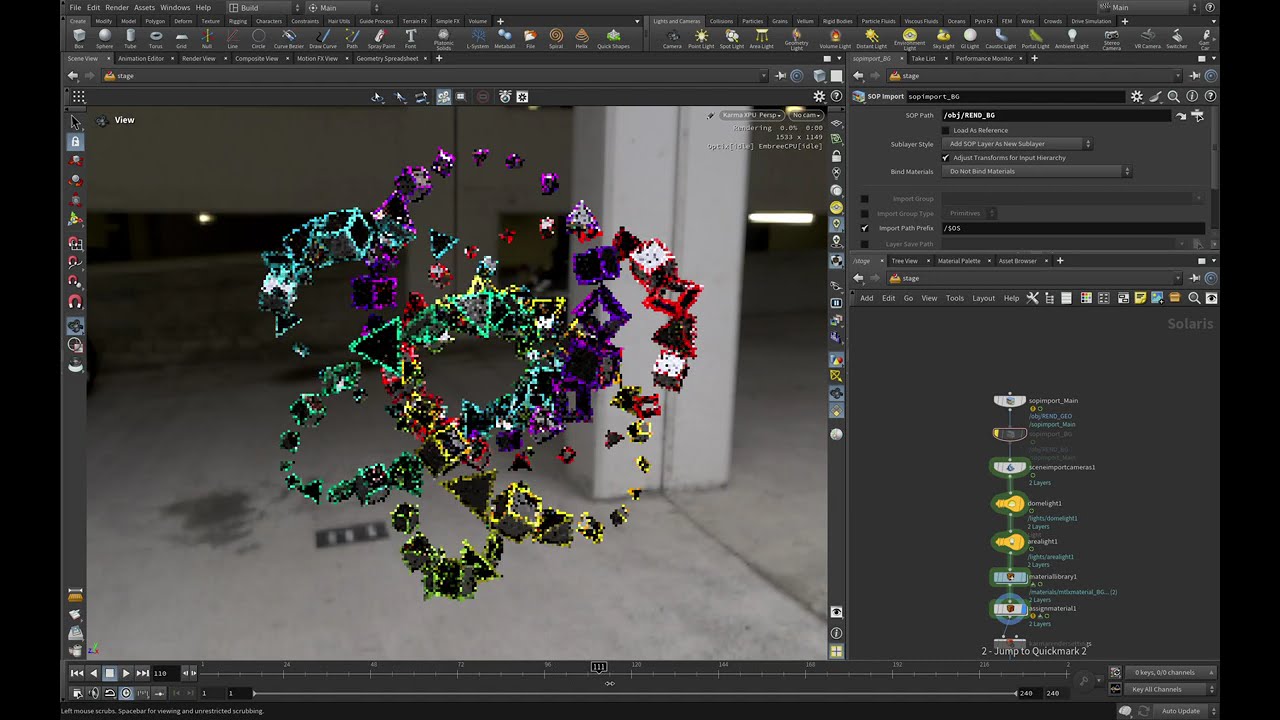Select the Metaball shelf tool
The width and height of the screenshot is (1280, 720).
point(505,38)
